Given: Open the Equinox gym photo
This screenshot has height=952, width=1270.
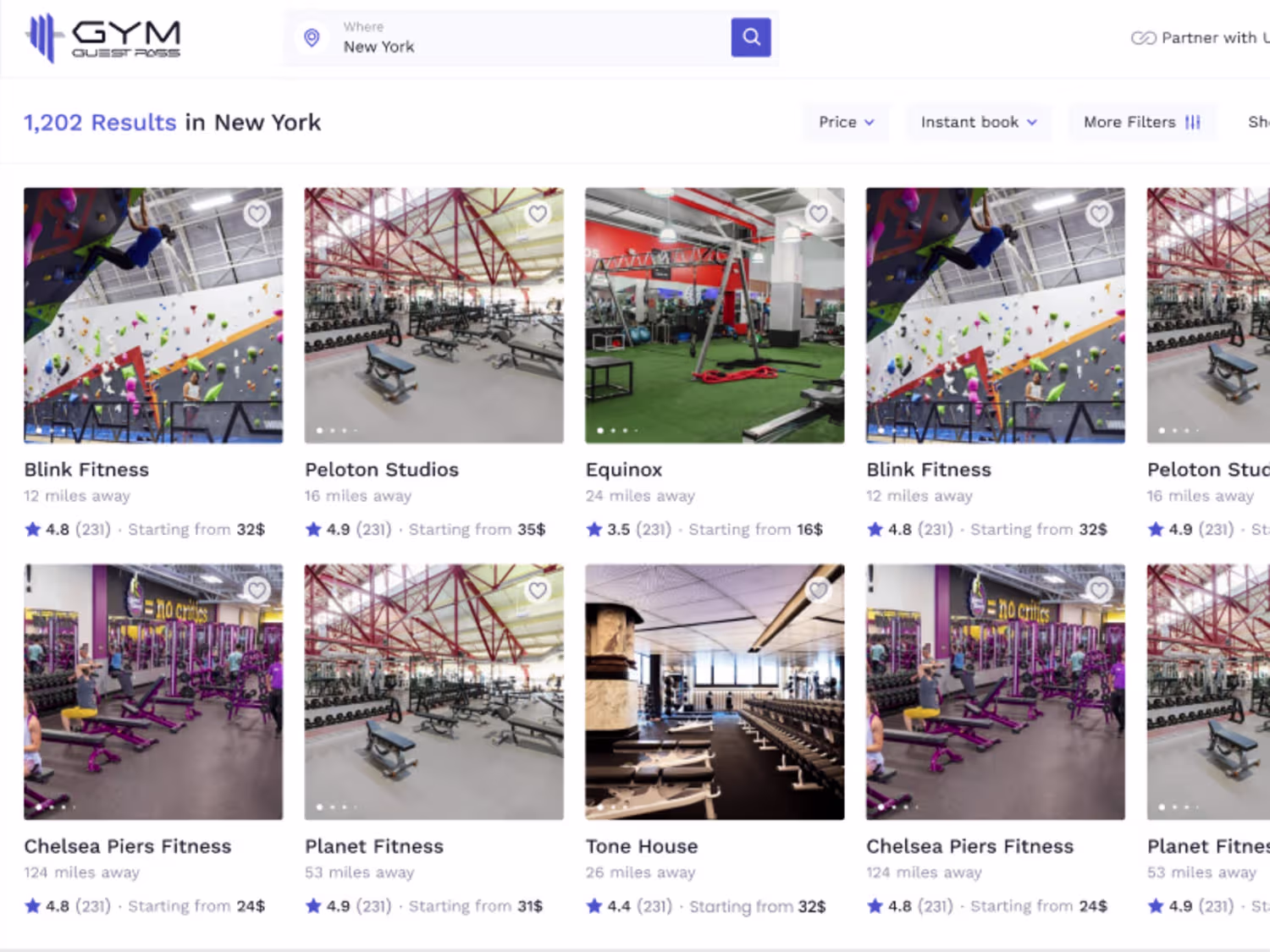Looking at the screenshot, I should click(x=715, y=315).
